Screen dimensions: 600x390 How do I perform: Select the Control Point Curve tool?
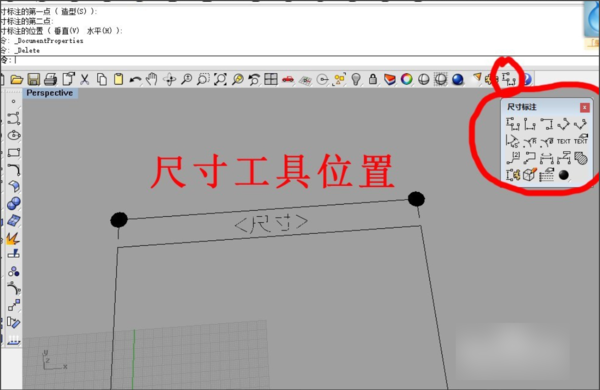[x=13, y=118]
